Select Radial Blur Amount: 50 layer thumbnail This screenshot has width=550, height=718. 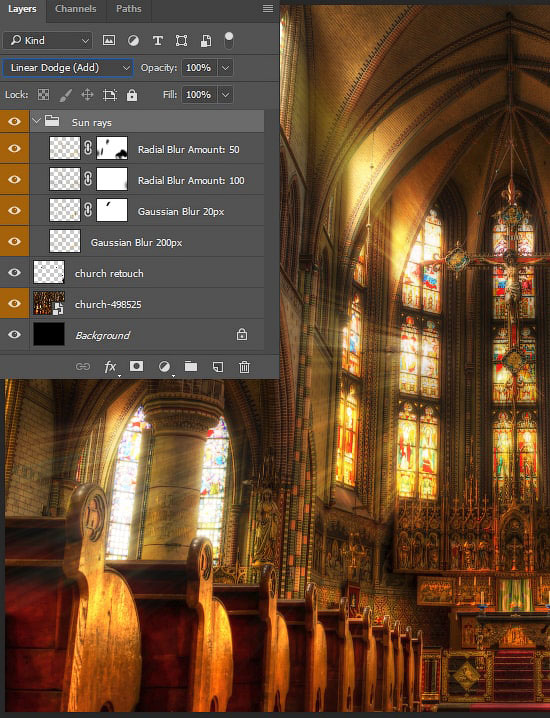[x=65, y=148]
